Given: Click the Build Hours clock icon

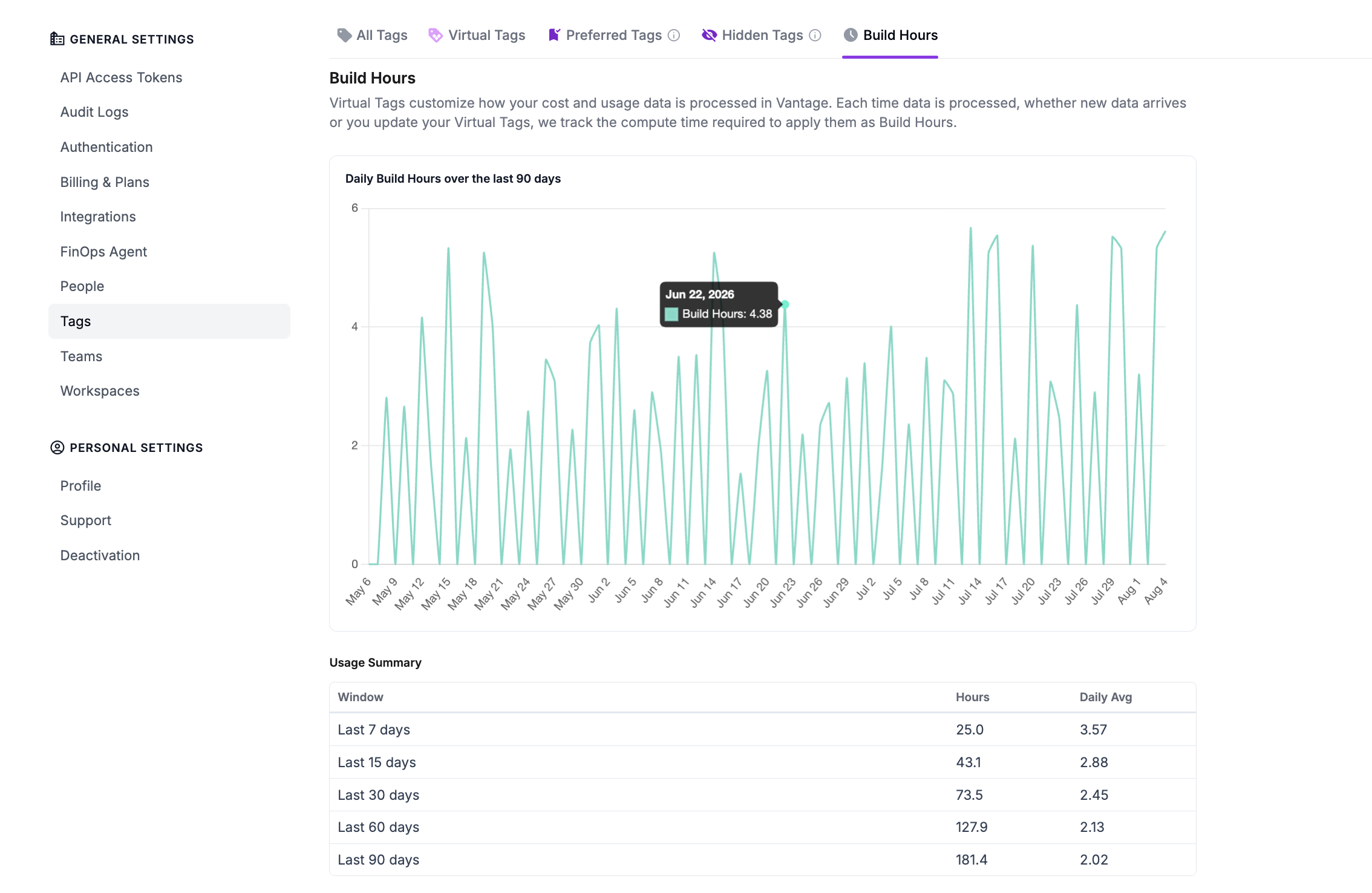Looking at the screenshot, I should coord(851,35).
